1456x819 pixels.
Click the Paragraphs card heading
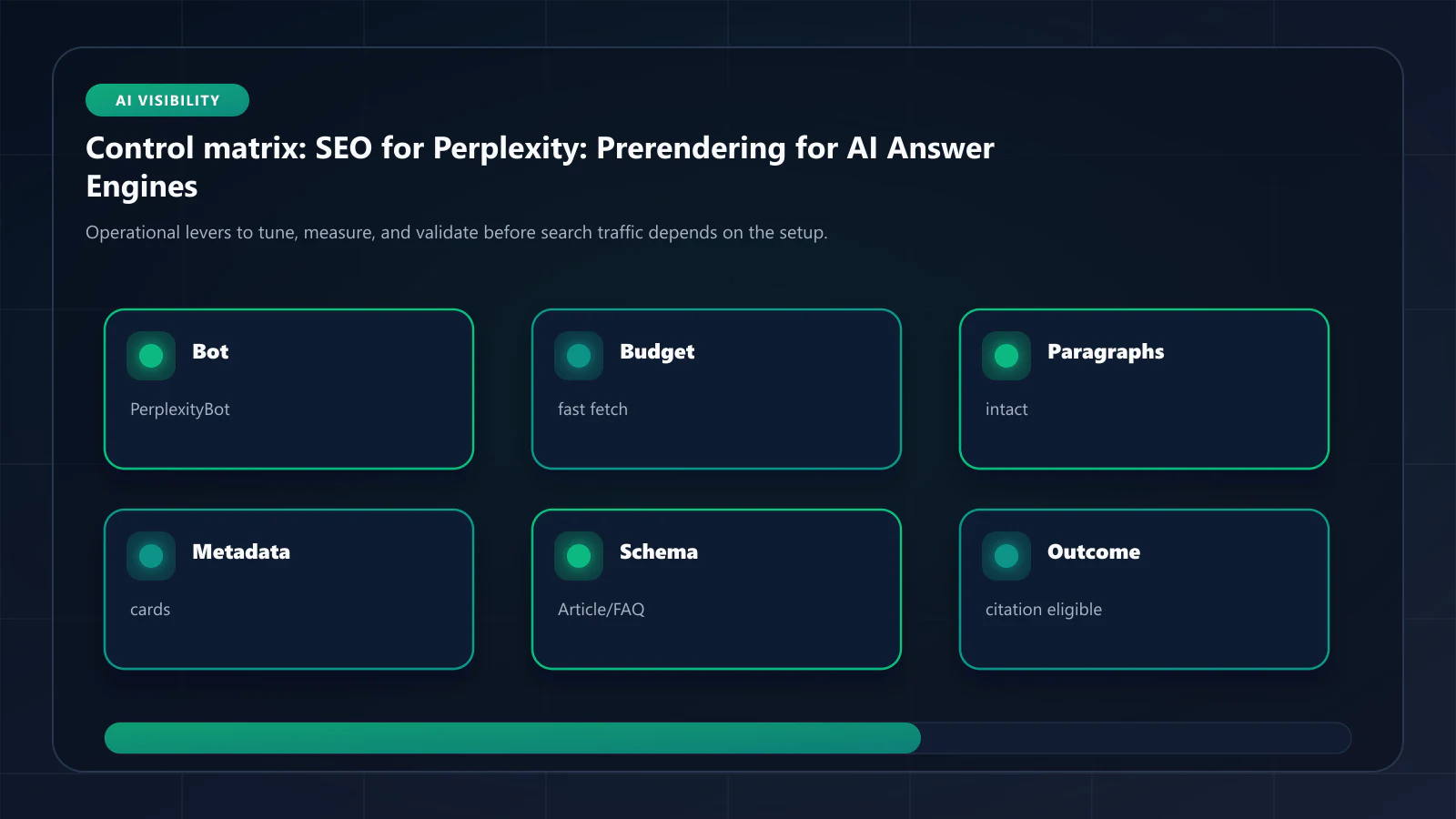tap(1106, 352)
